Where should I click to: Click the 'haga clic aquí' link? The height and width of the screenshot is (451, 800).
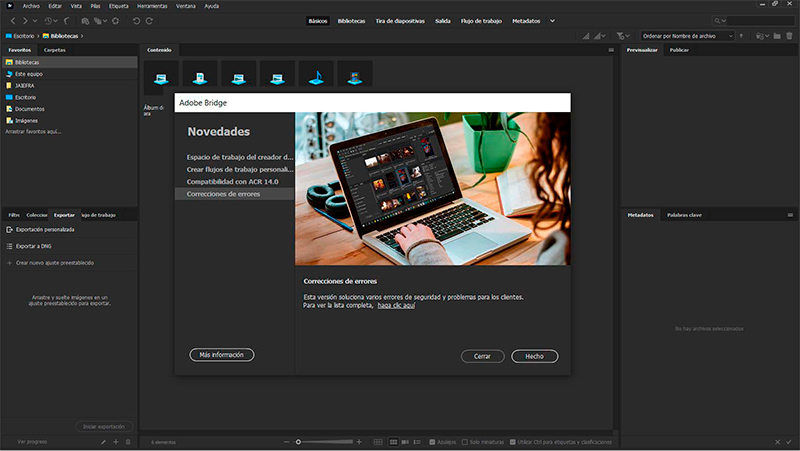[396, 305]
